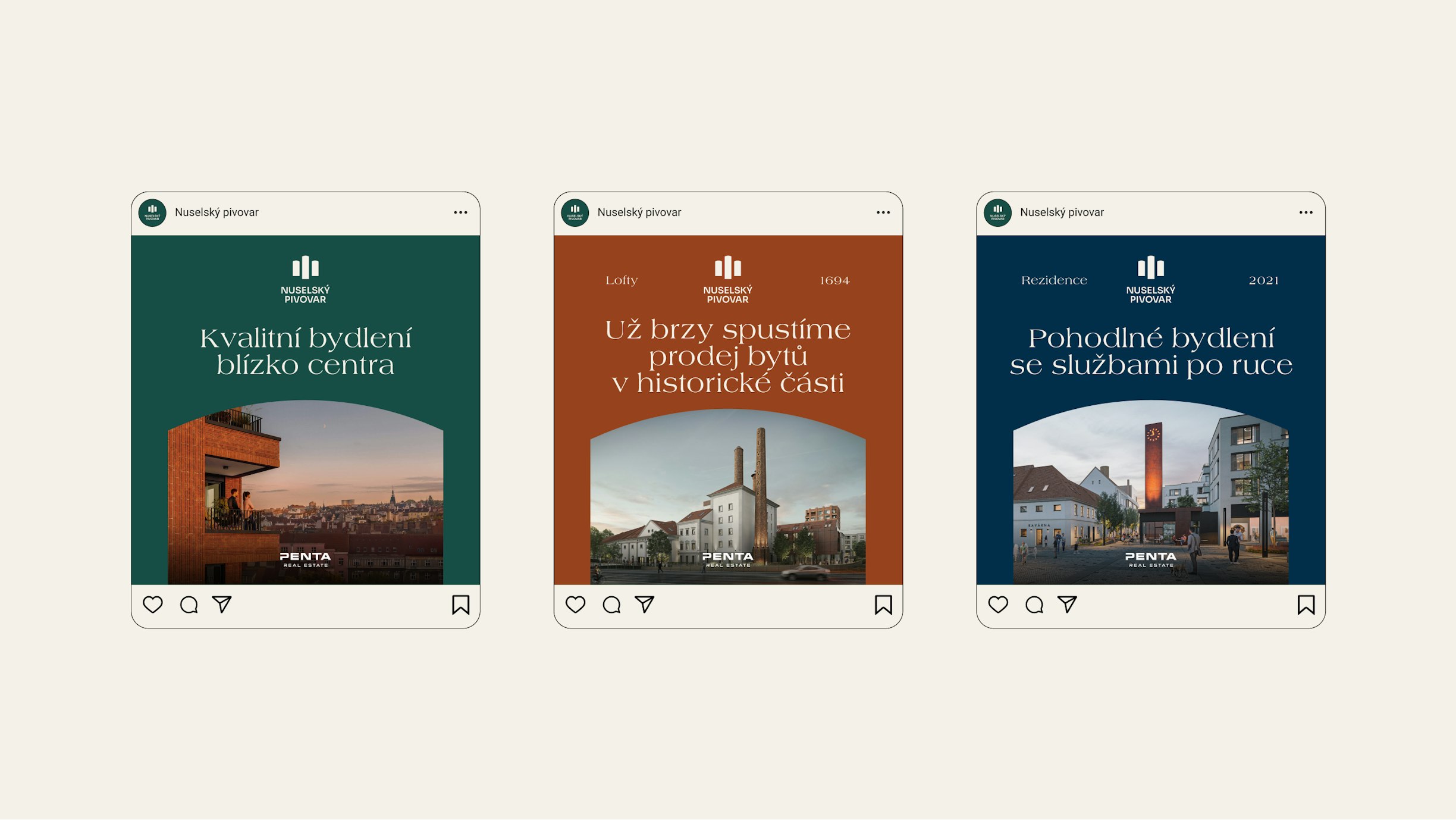The image size is (1456, 820).
Task: Click the clock tower square photo
Action: (x=1151, y=493)
